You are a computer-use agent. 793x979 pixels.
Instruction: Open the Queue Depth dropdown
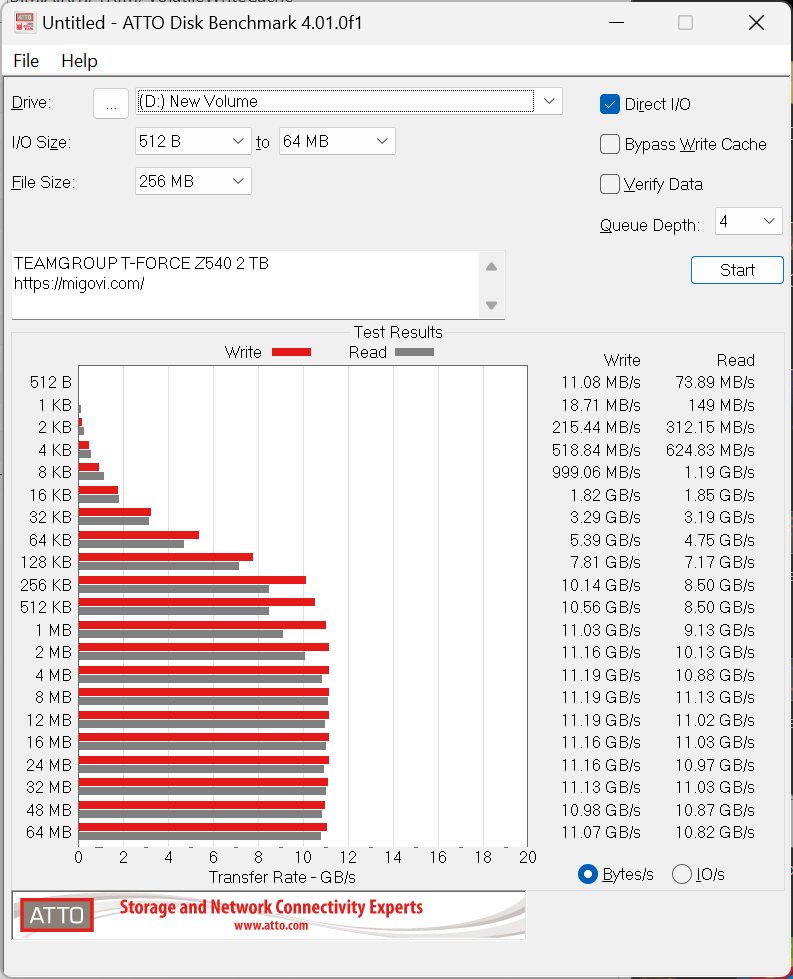pos(748,221)
